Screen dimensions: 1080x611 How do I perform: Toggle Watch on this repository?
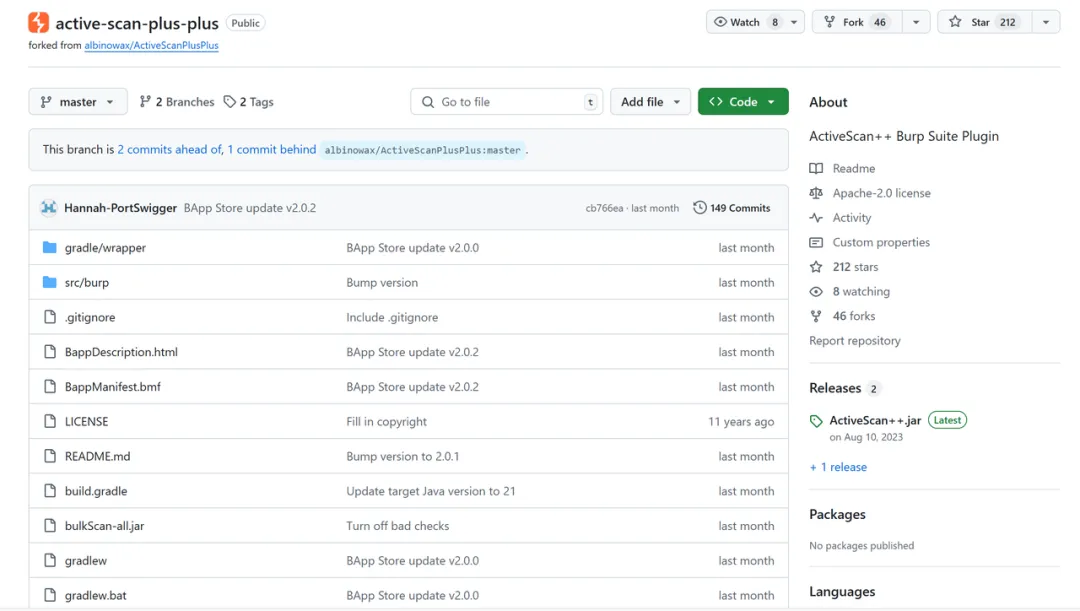(745, 22)
